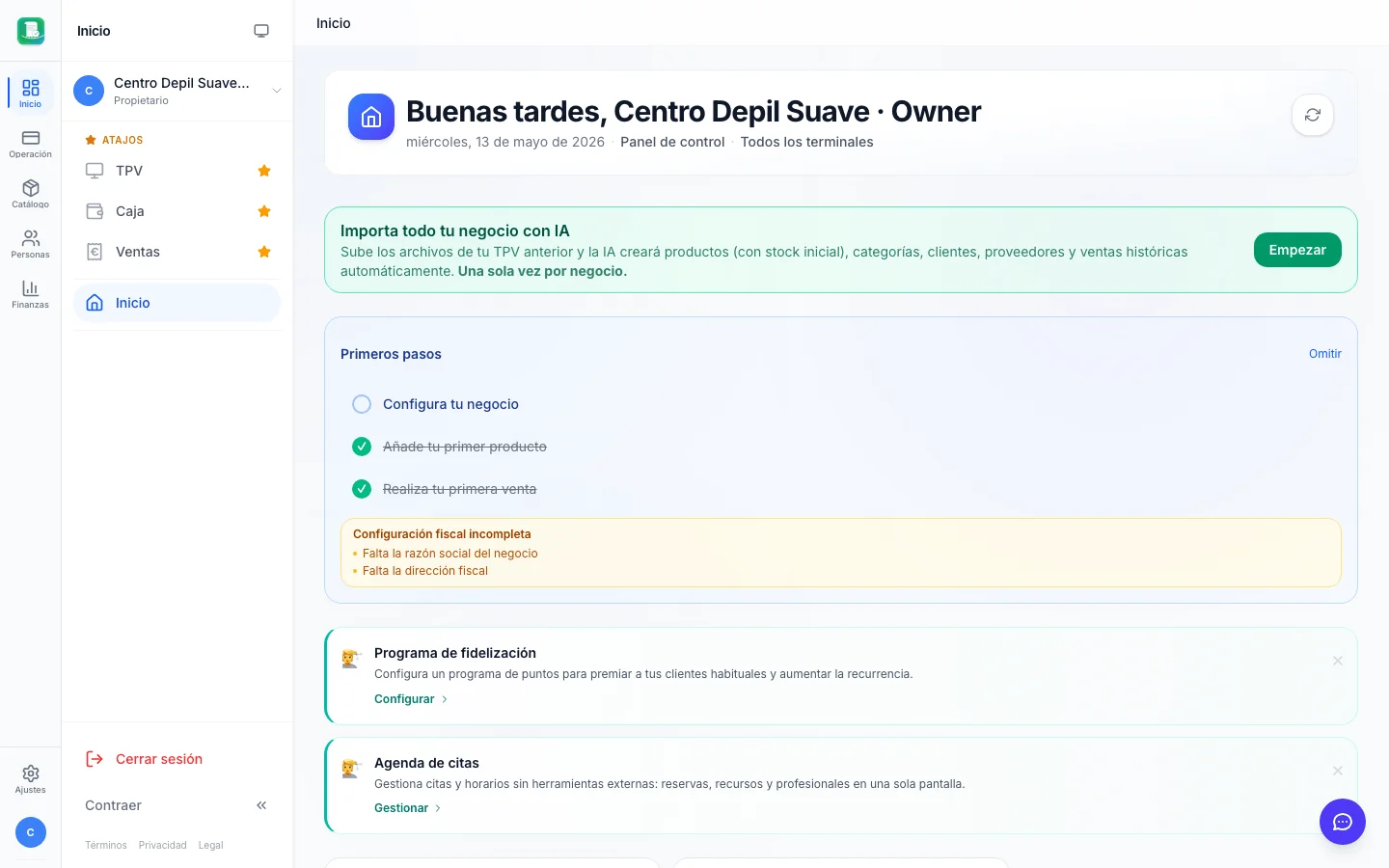
Task: Click Gestionar in the Agenda de citas card
Action: click(407, 808)
